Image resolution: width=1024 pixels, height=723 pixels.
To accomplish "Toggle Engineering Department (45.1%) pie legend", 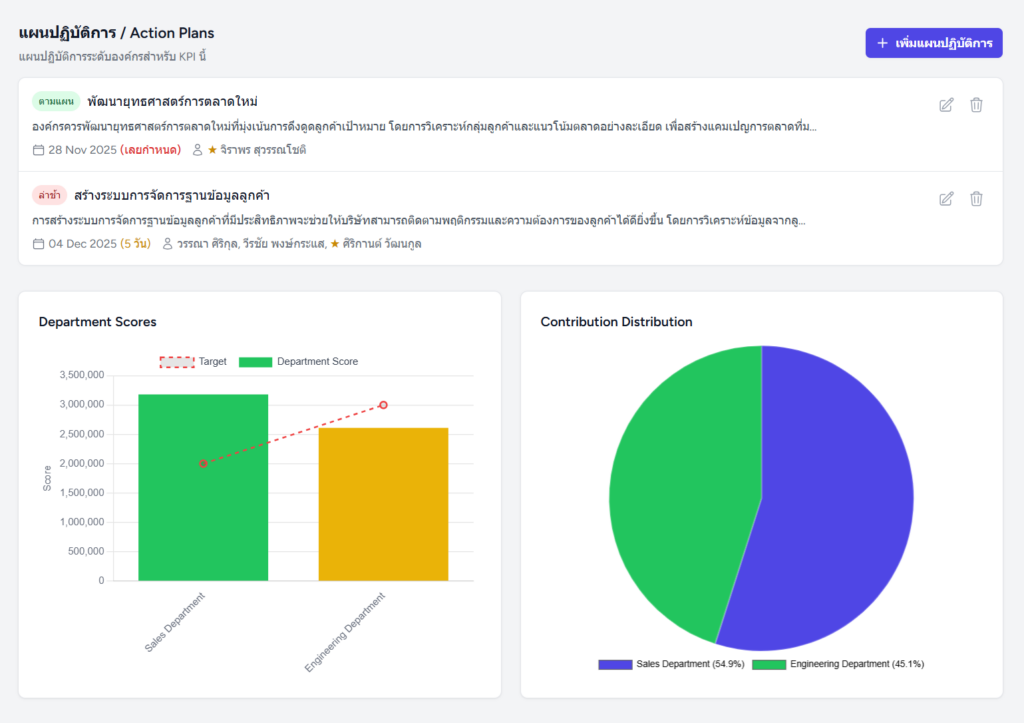I will click(838, 664).
